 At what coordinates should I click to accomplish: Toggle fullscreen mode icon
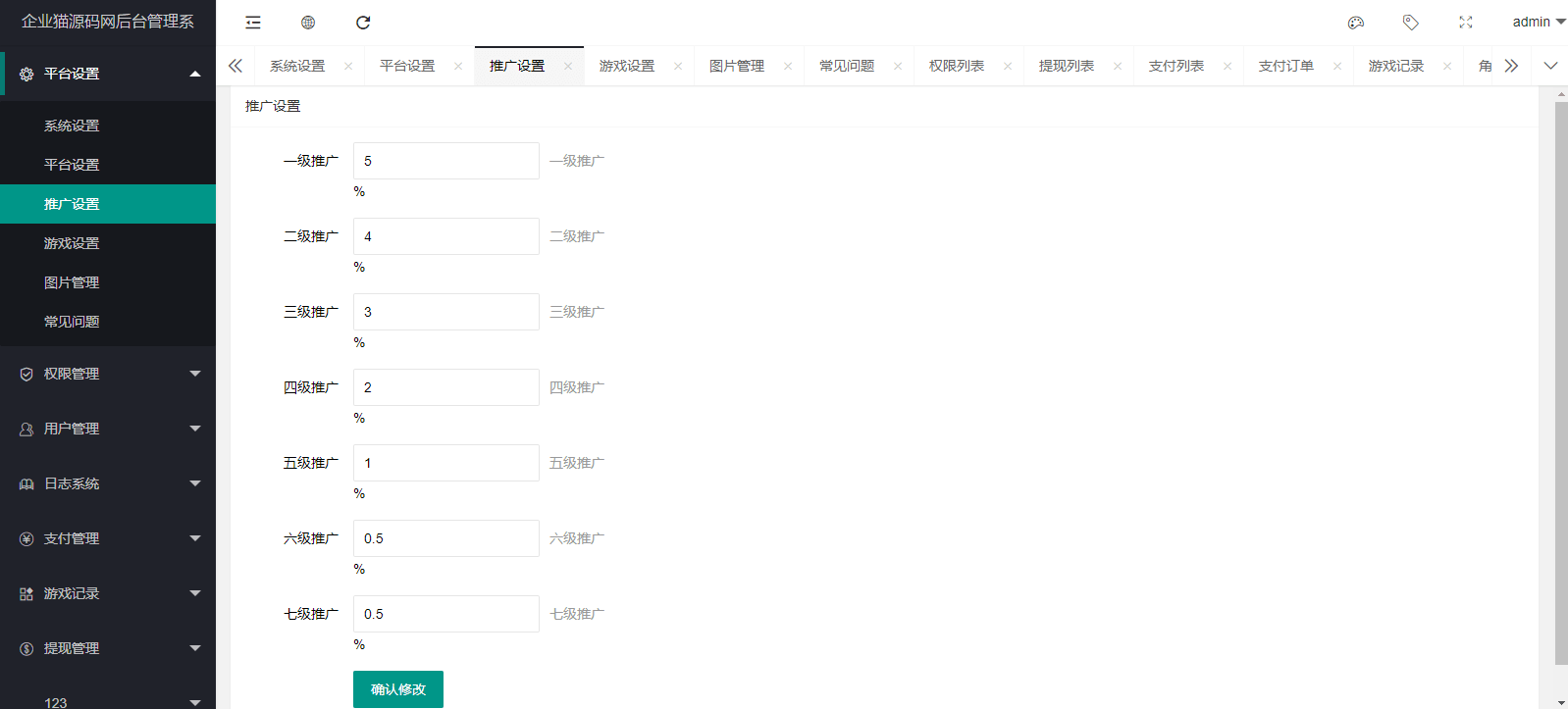click(x=1466, y=23)
